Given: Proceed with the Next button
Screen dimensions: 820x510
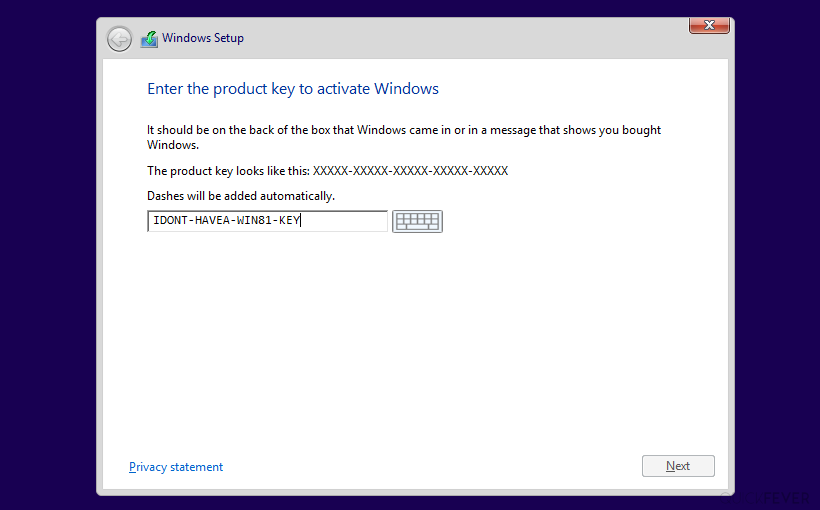Looking at the screenshot, I should pos(678,466).
